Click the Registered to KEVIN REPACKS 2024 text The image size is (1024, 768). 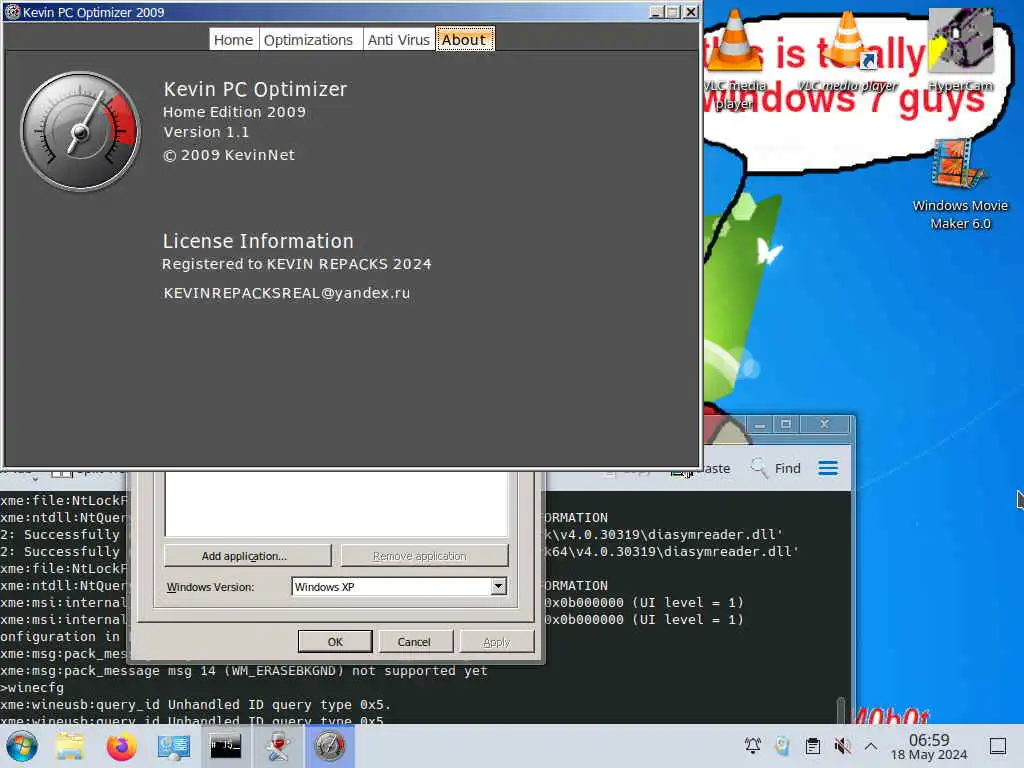(296, 264)
